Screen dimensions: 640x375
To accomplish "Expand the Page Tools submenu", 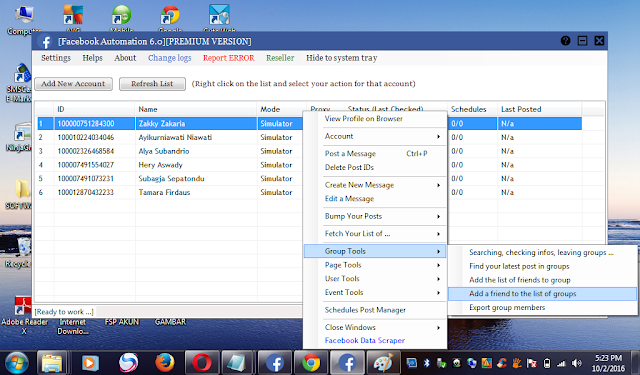I will tap(375, 265).
